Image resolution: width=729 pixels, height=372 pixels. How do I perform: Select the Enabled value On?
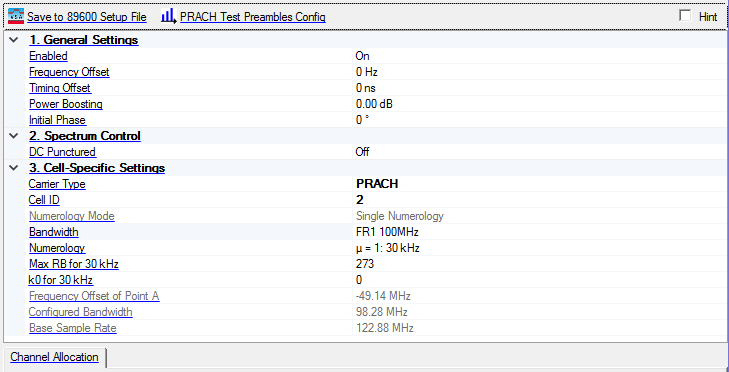click(x=539, y=56)
